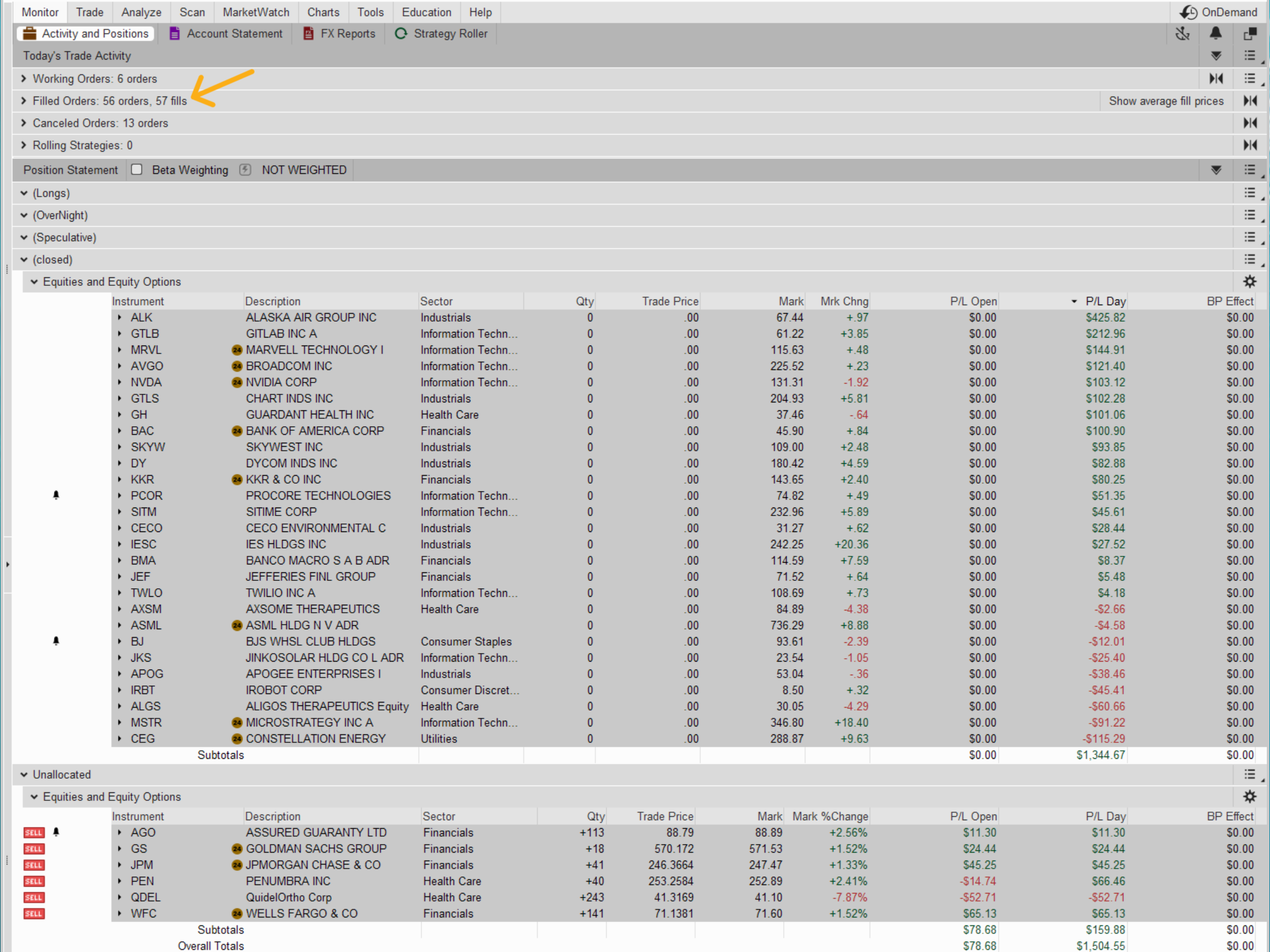1270x952 pixels.
Task: Open the Analyze tab
Action: (141, 12)
